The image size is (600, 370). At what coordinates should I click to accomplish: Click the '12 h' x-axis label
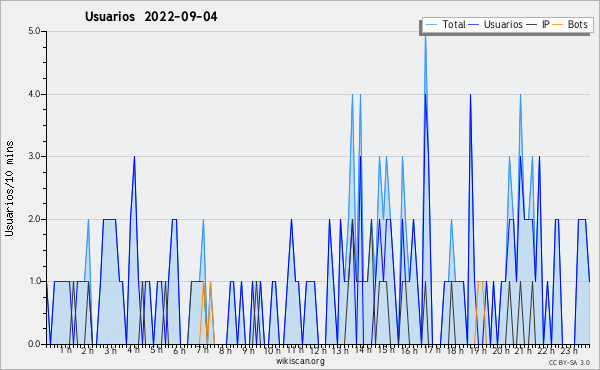[x=318, y=351]
